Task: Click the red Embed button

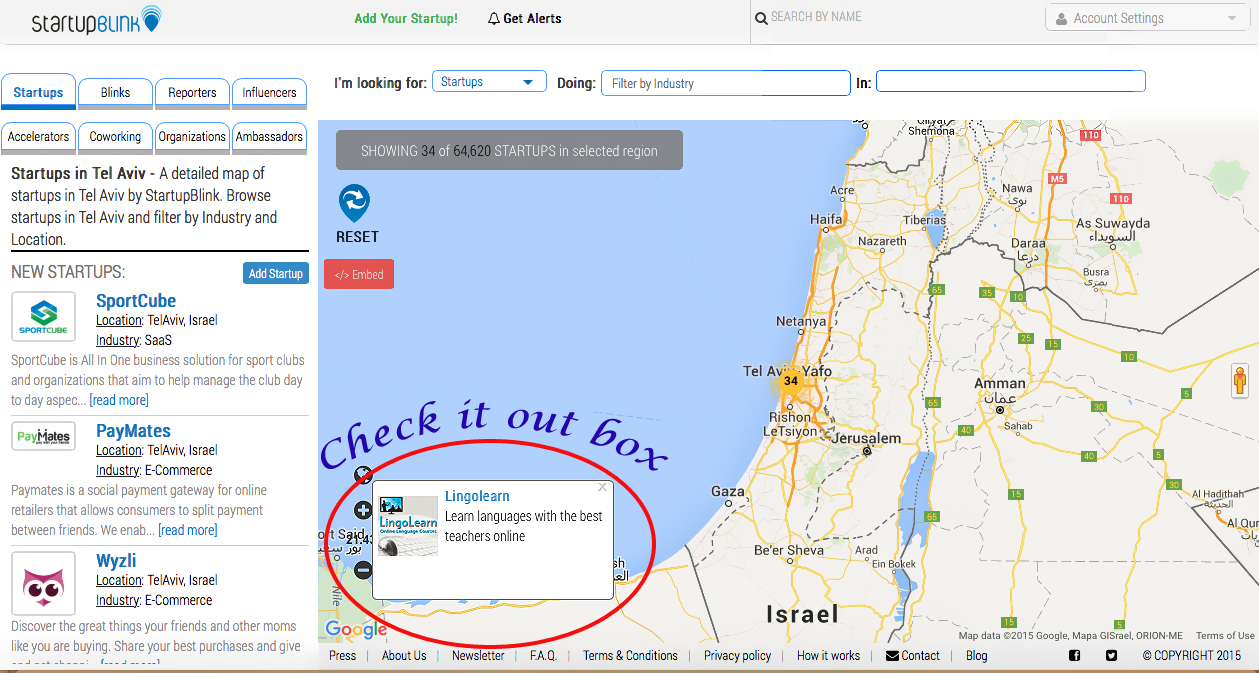Action: (x=359, y=275)
